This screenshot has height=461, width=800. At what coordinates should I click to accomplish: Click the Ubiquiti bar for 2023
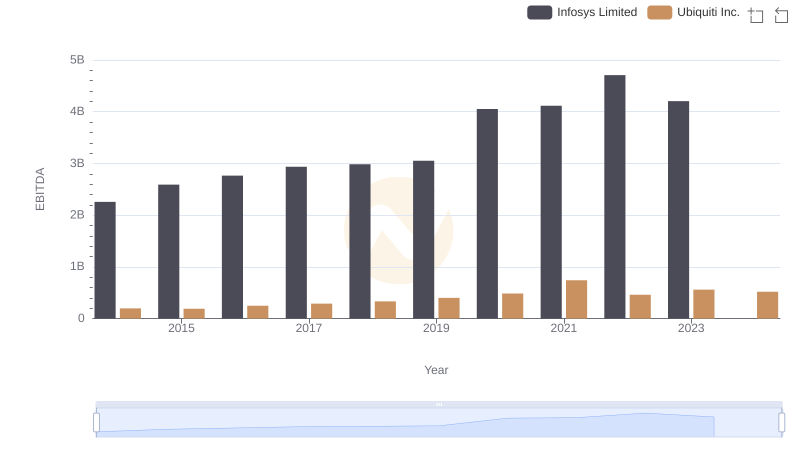(704, 304)
